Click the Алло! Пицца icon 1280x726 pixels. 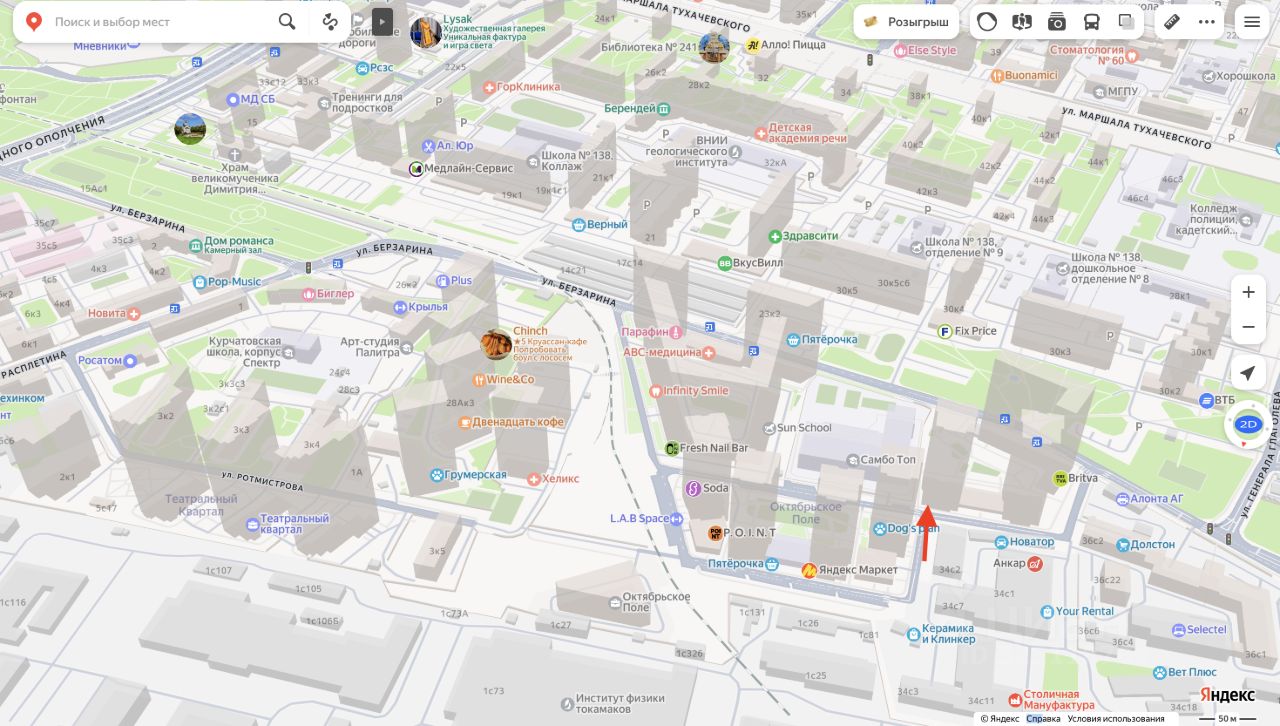752,45
